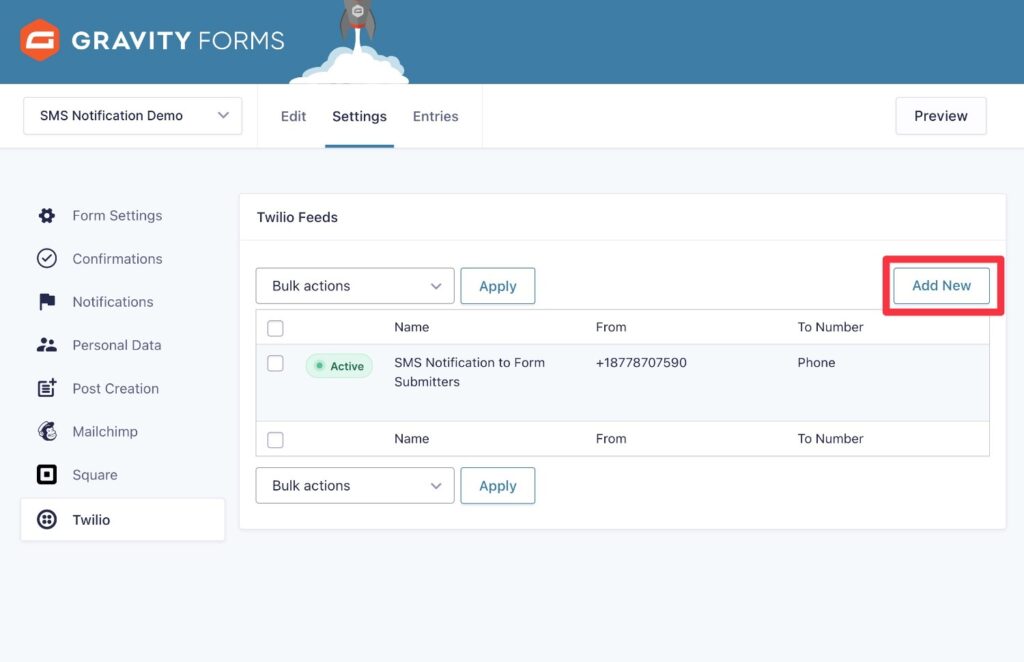
Task: Check the select-all checkbox in table footer
Action: pyautogui.click(x=276, y=440)
